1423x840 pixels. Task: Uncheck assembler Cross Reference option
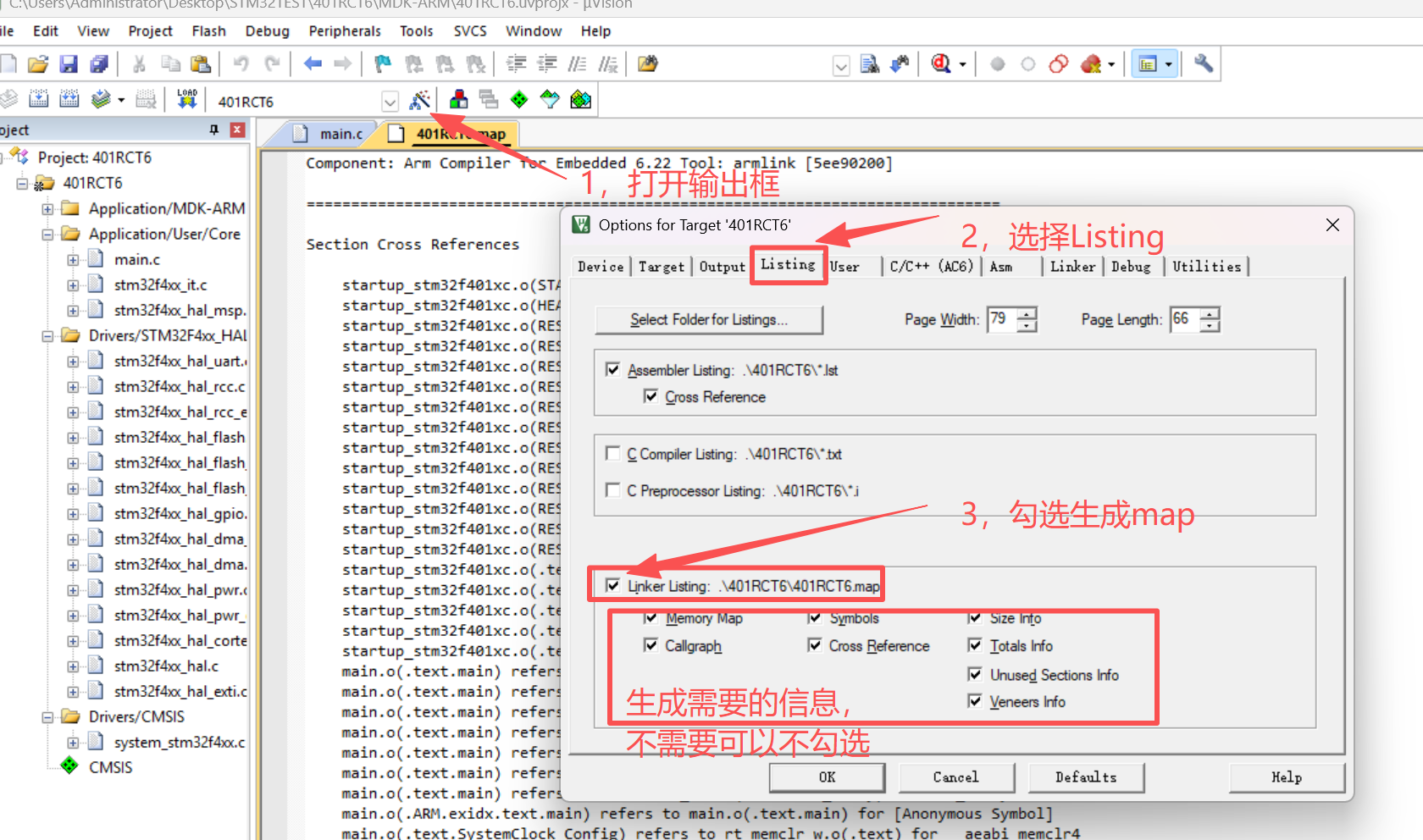651,396
